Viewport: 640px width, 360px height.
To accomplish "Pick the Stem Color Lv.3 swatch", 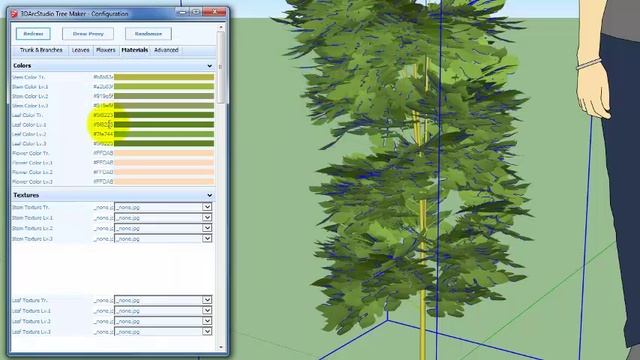I will point(164,106).
